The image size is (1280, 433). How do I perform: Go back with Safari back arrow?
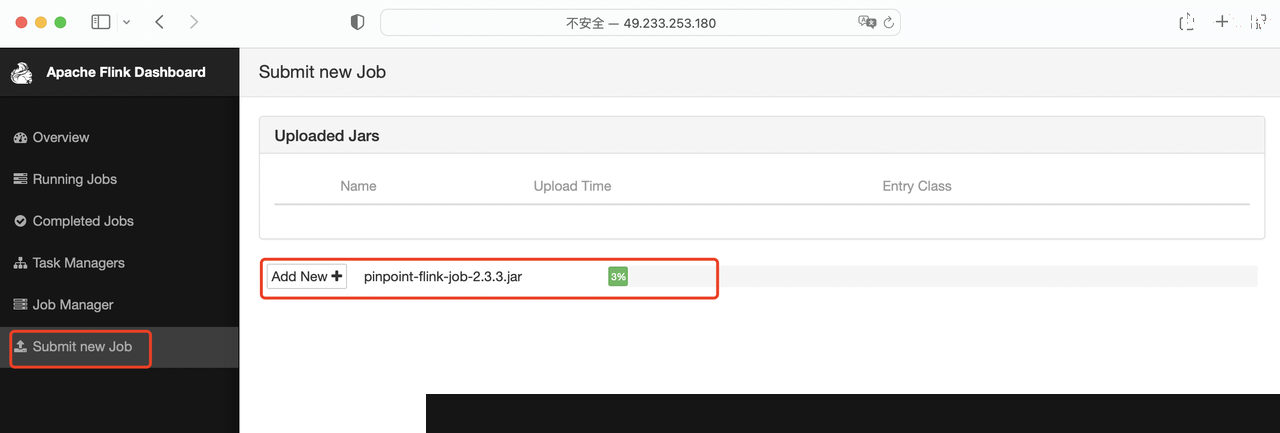coord(160,22)
